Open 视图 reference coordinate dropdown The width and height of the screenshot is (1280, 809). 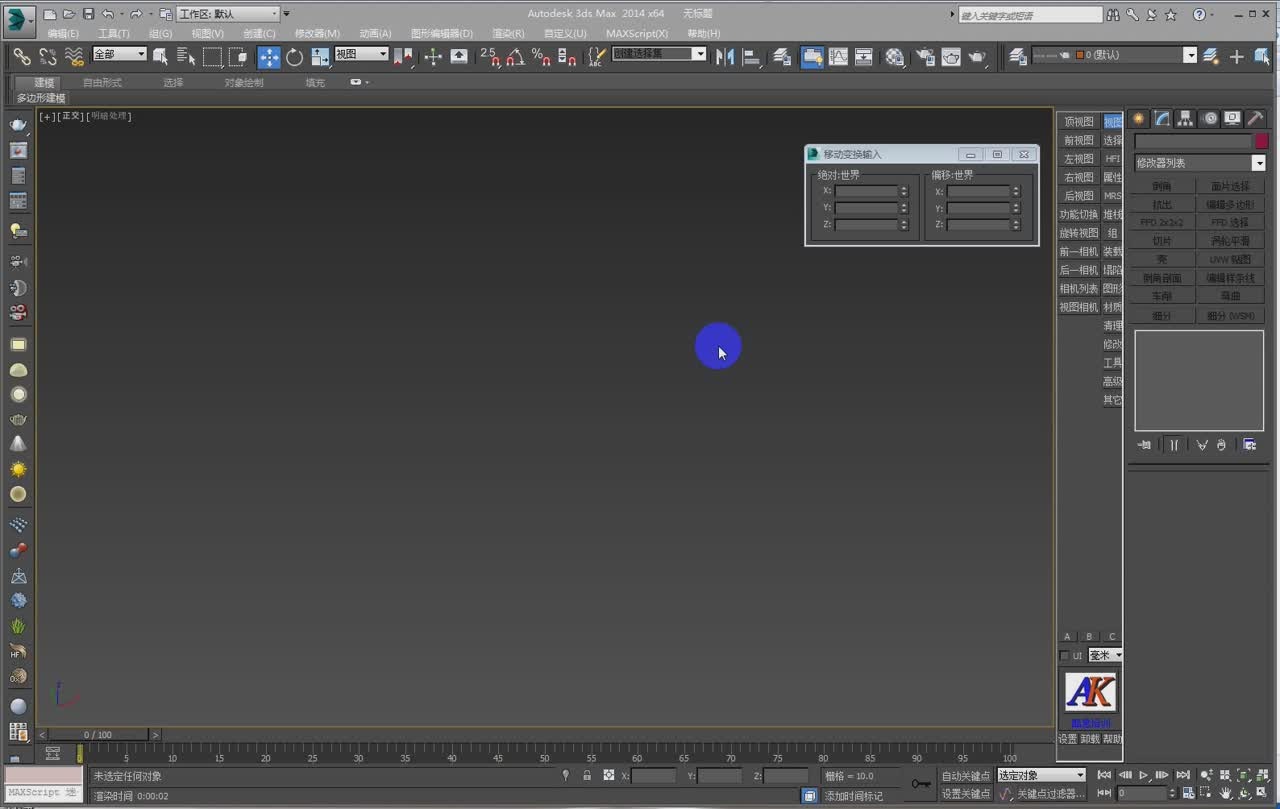tap(361, 54)
